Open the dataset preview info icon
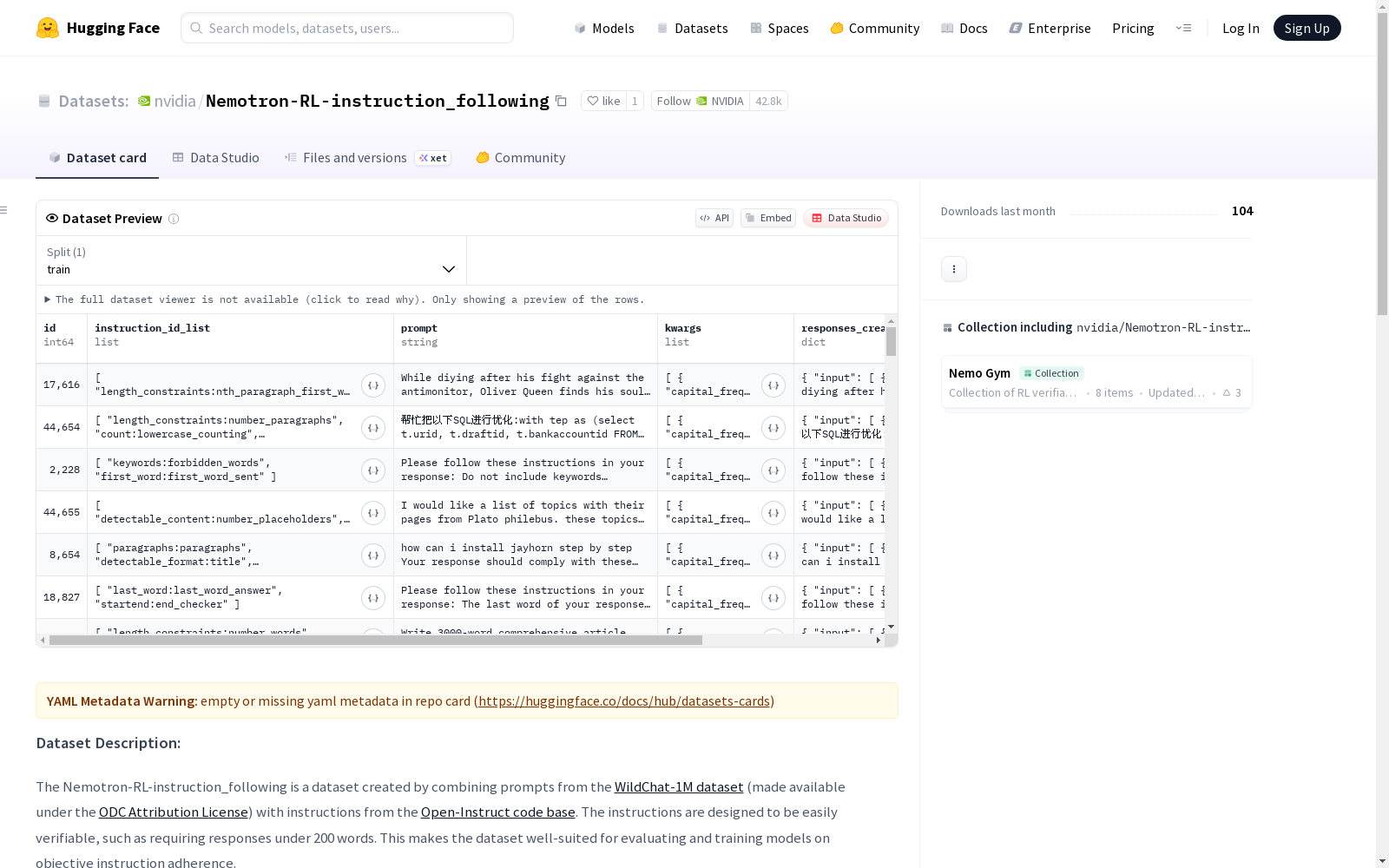1389x868 pixels. (174, 219)
